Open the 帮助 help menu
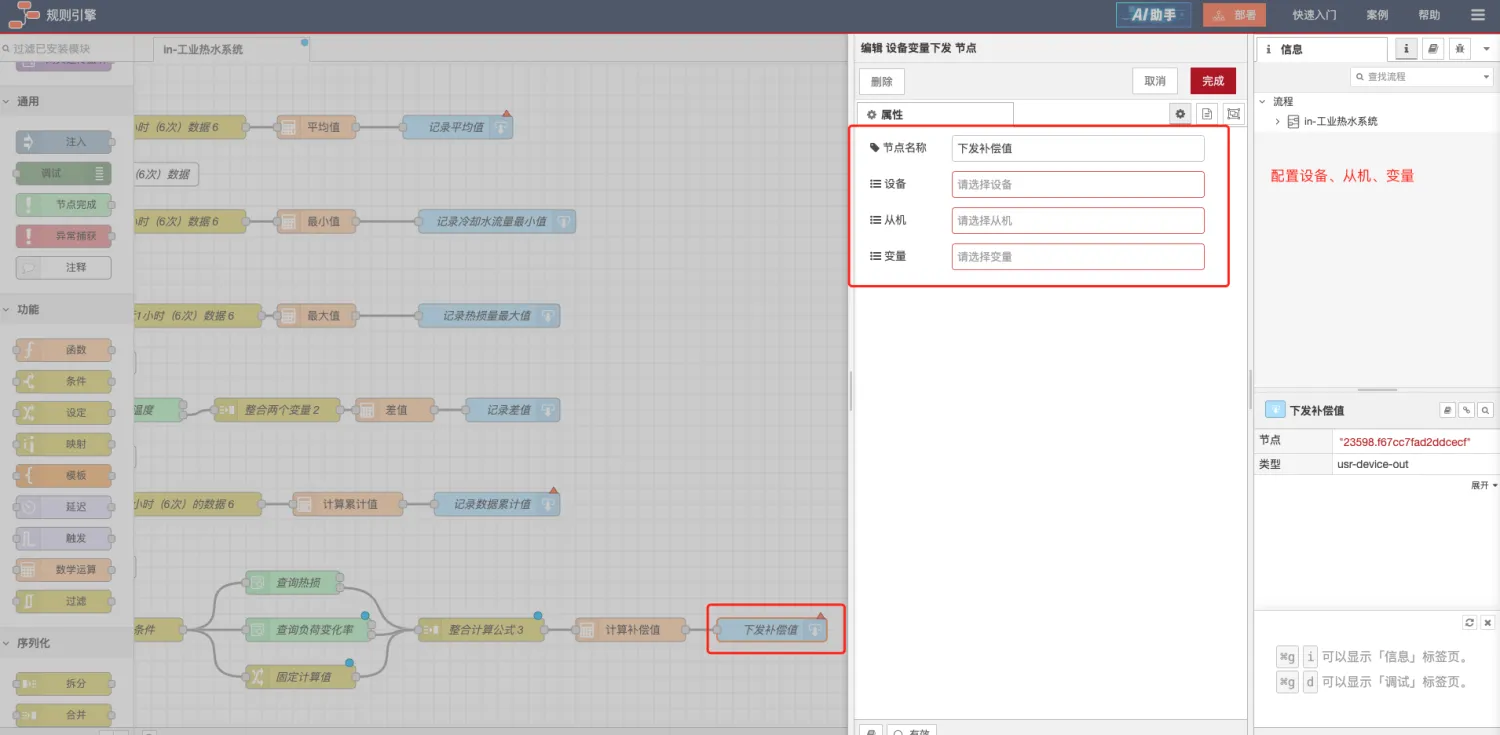1500x735 pixels. (1429, 15)
